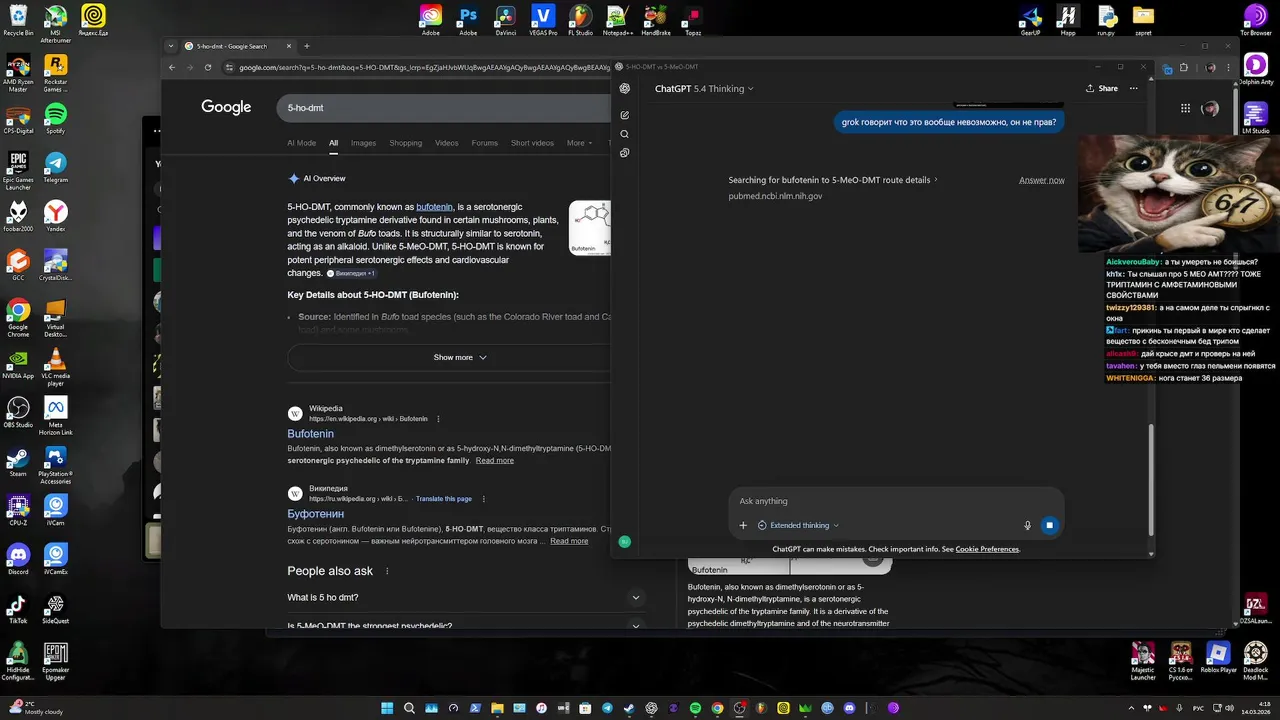The height and width of the screenshot is (720, 1280).
Task: Open the Extended thinking dropdown
Action: [798, 525]
